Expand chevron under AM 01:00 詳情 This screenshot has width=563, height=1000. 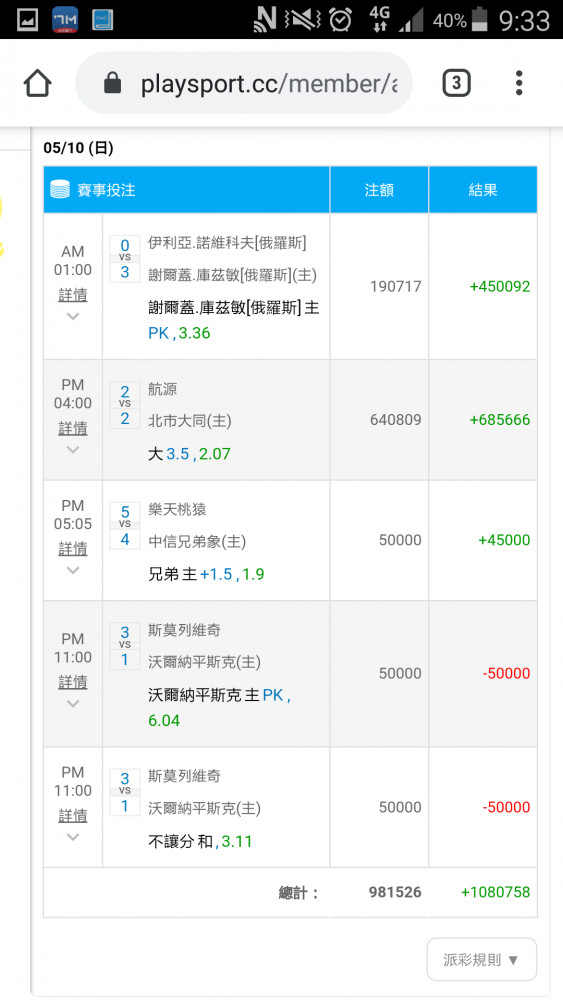(73, 316)
